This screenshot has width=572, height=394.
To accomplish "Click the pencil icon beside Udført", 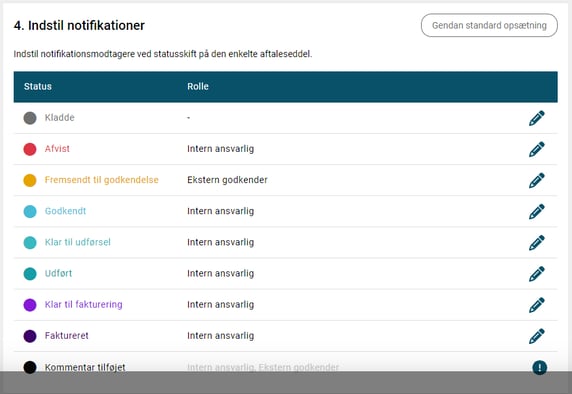I will [x=537, y=274].
